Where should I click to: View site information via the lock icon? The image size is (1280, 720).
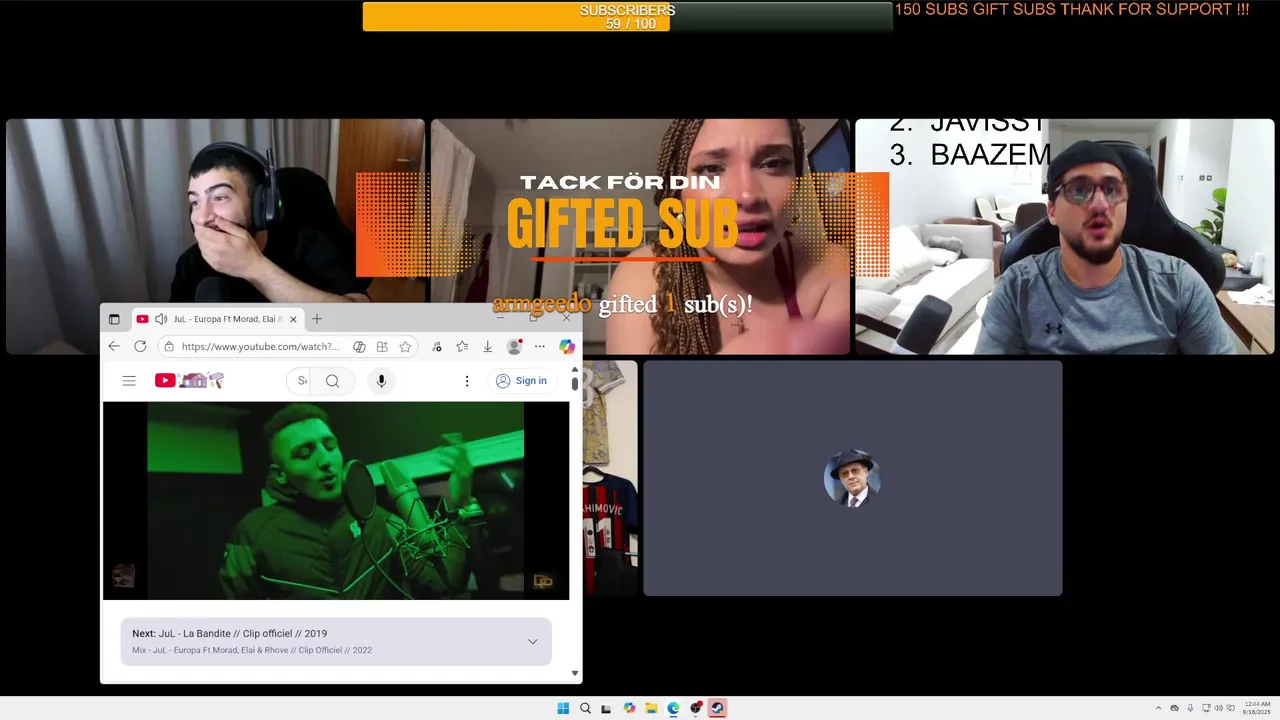pyautogui.click(x=169, y=347)
